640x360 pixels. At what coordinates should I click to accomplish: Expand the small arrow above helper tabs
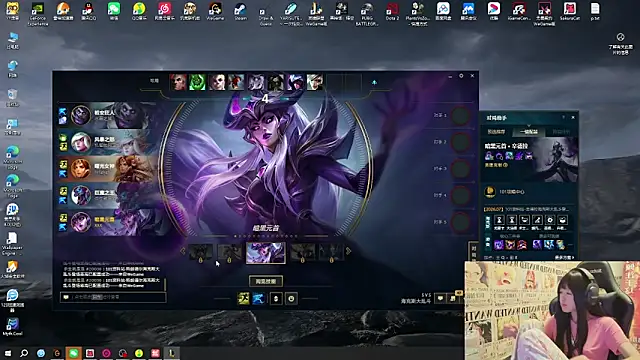pyautogui.click(x=529, y=126)
